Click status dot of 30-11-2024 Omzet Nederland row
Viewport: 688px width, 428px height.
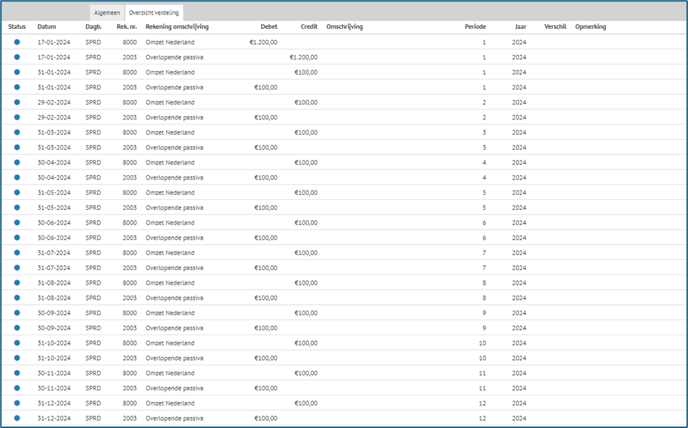tap(17, 373)
